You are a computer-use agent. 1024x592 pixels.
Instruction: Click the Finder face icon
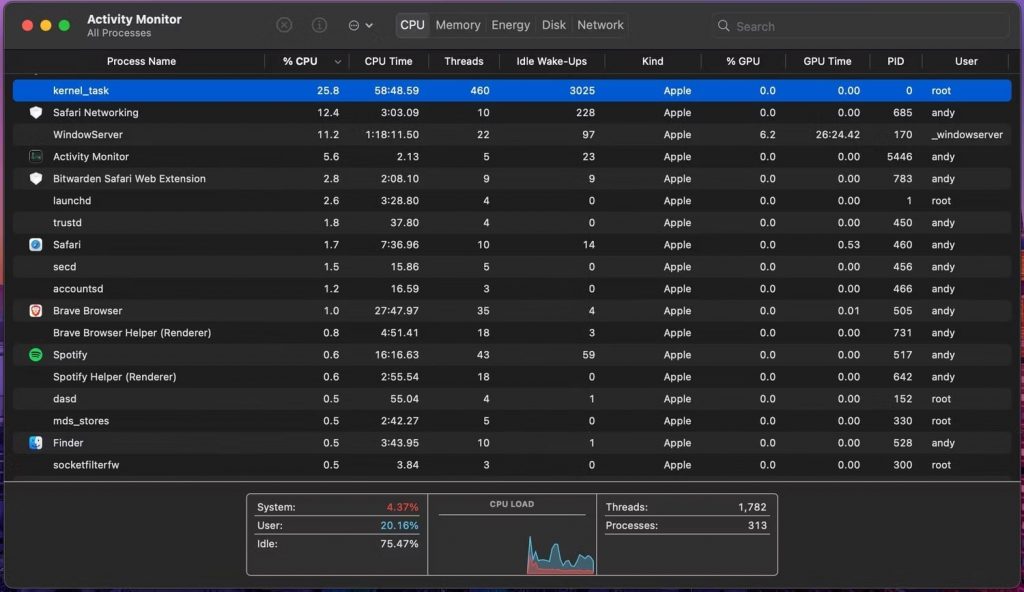pos(36,442)
